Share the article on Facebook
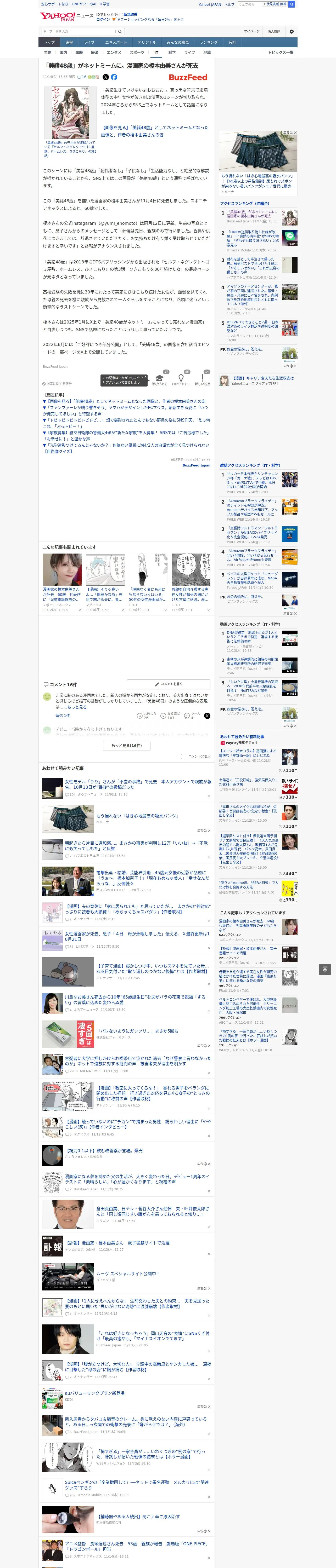 pos(114,77)
